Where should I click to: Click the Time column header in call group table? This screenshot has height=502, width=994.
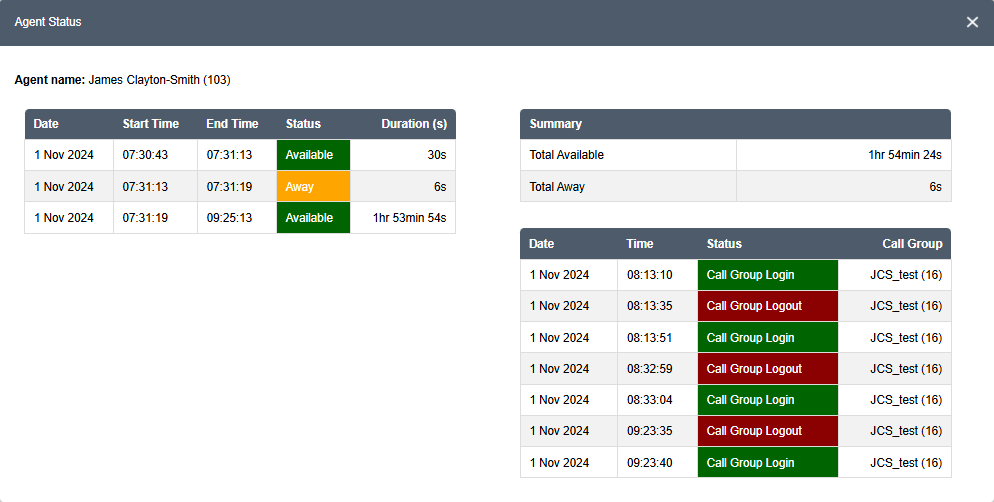pyautogui.click(x=640, y=243)
